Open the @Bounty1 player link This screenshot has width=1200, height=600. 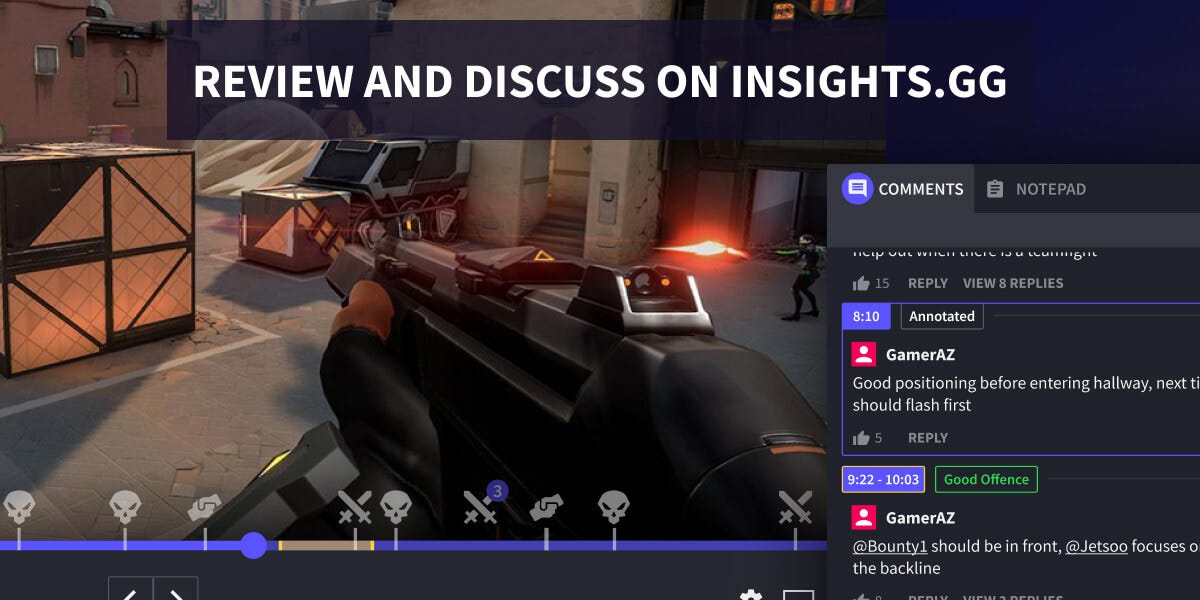point(890,546)
